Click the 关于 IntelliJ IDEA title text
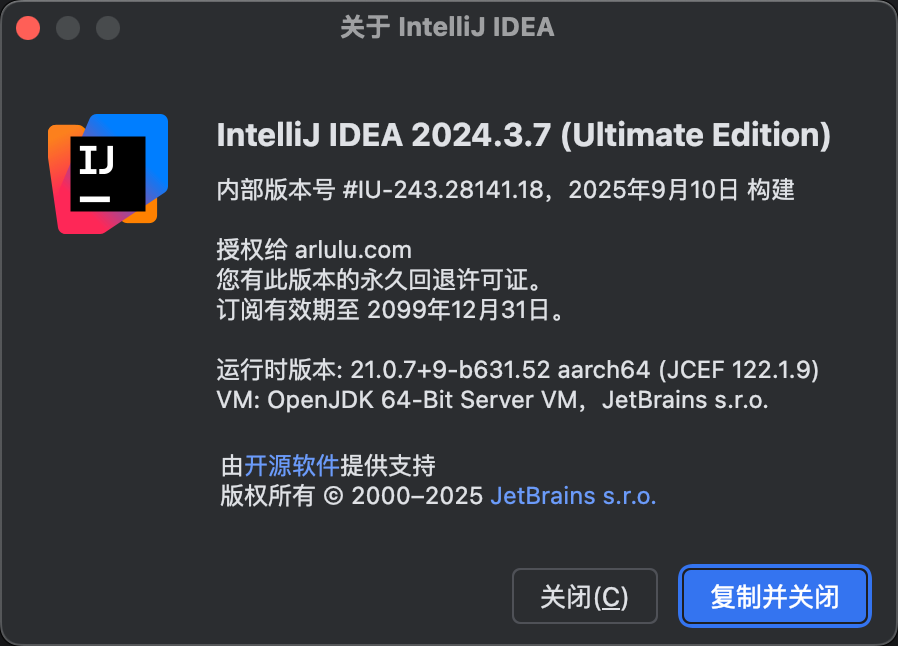The width and height of the screenshot is (898, 646). click(448, 27)
